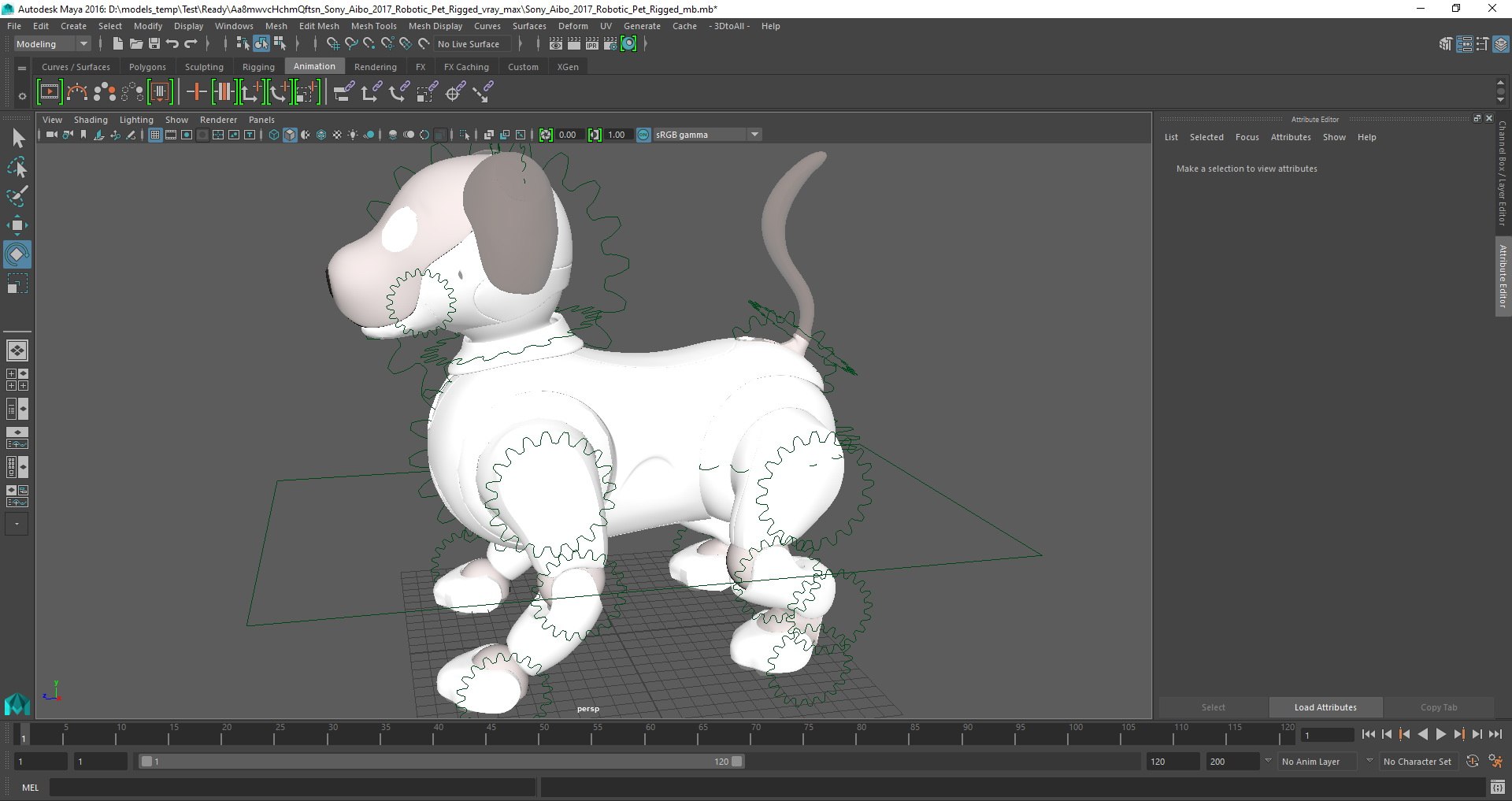Click the New Scene icon

point(117,44)
